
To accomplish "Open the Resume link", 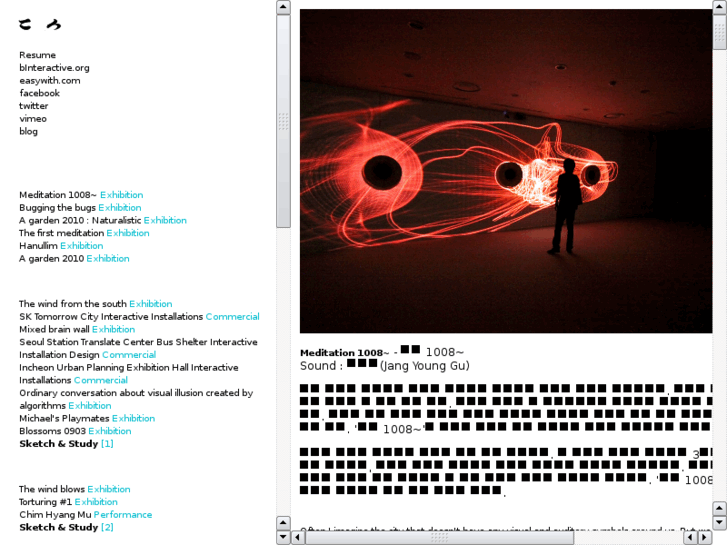I will click(x=38, y=55).
